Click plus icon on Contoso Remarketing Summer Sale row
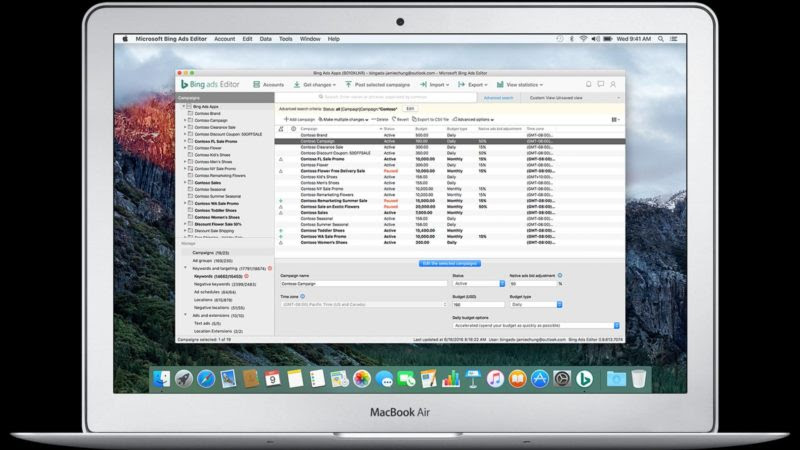This screenshot has width=800, height=450. click(281, 201)
